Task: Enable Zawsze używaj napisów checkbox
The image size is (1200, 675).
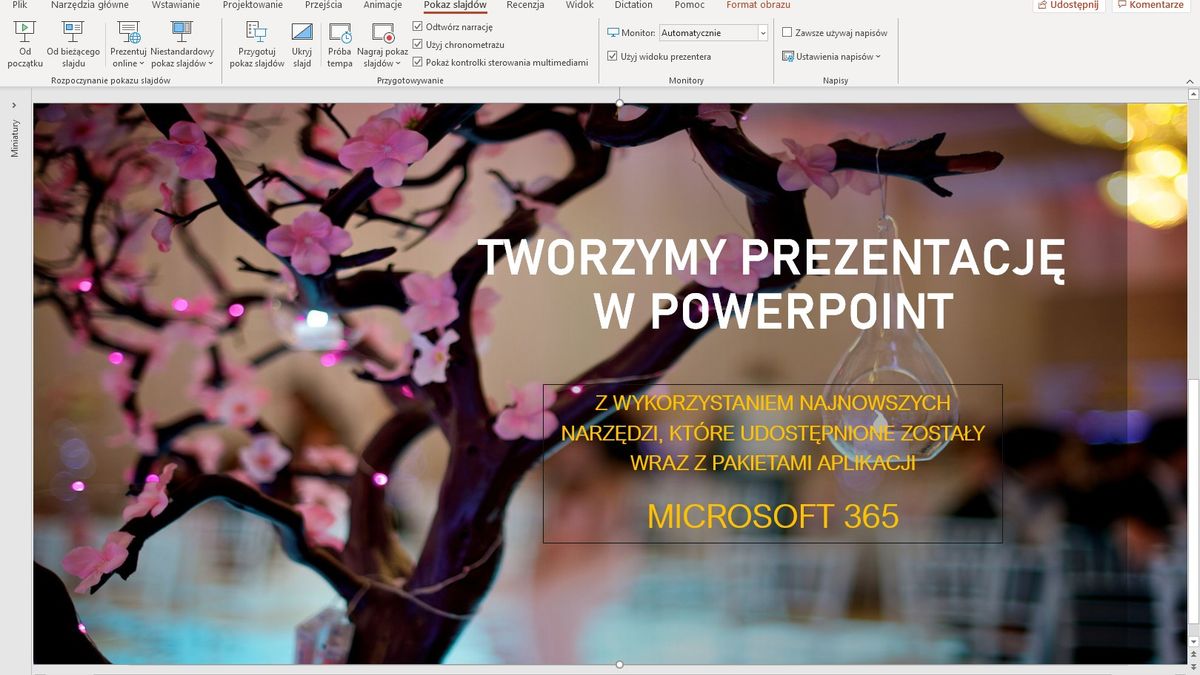Action: [787, 33]
